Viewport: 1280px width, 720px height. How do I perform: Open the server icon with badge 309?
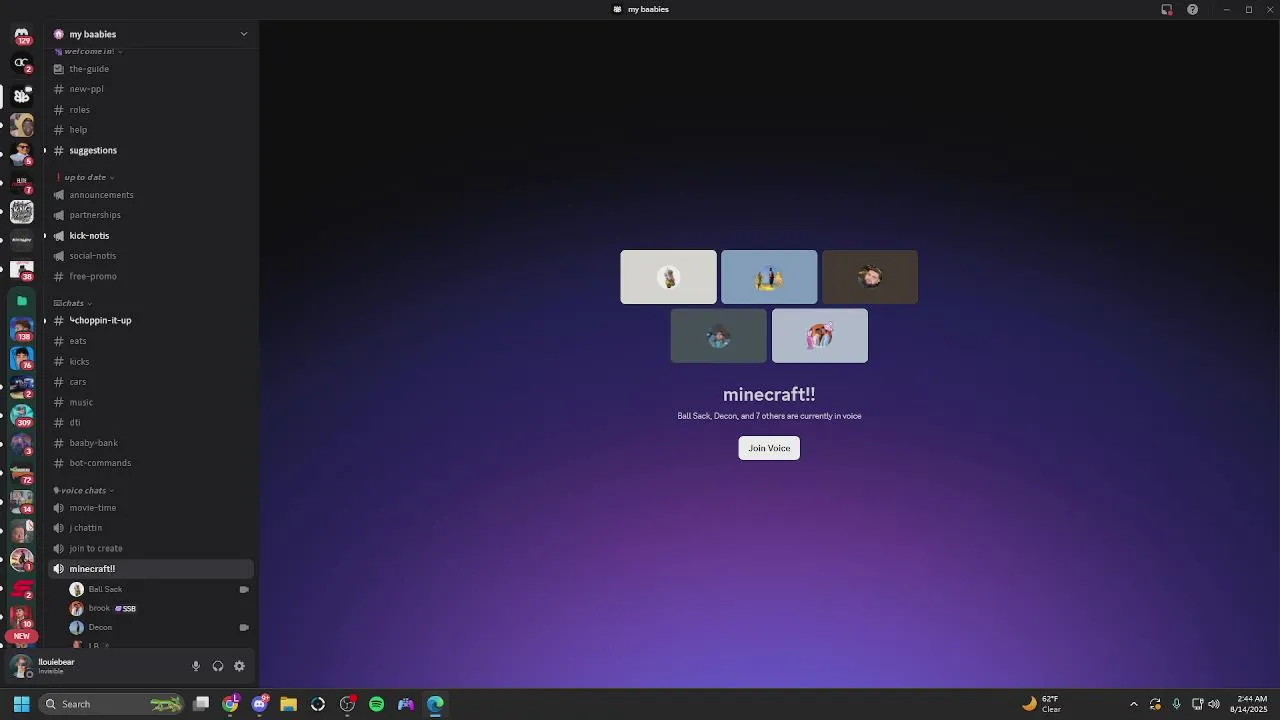click(x=22, y=414)
